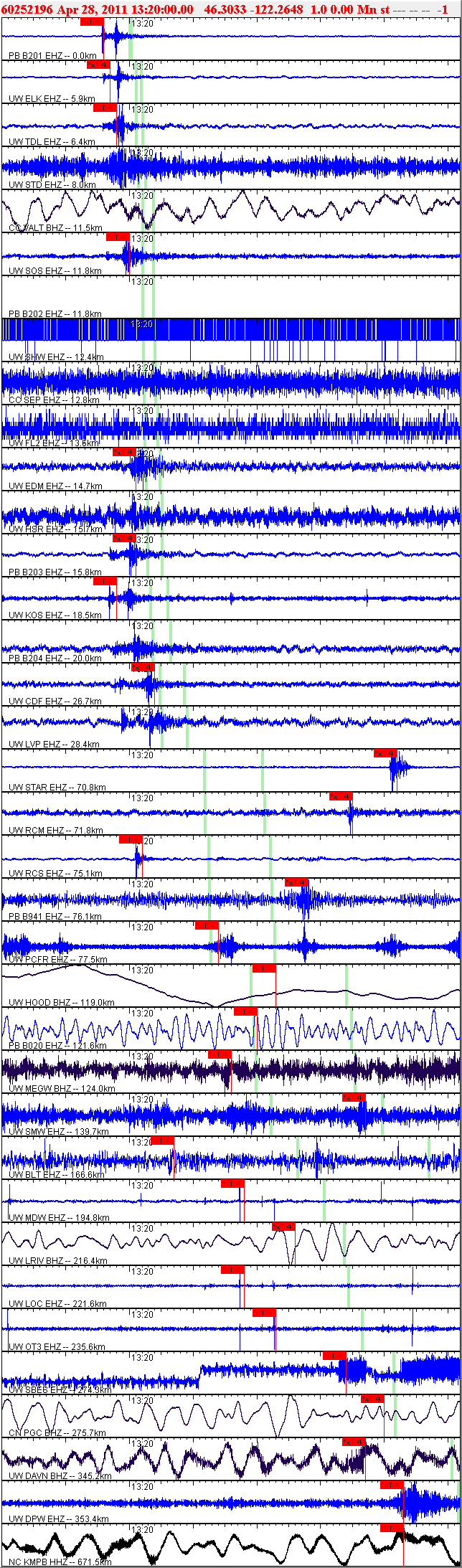Select the station label UW EDM EHZ -- 14.7km

click(x=55, y=486)
